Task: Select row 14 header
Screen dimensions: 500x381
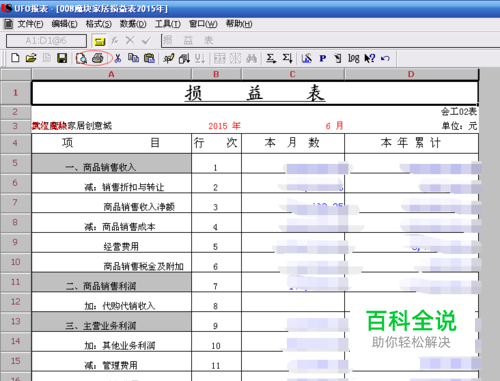Action: click(x=15, y=341)
